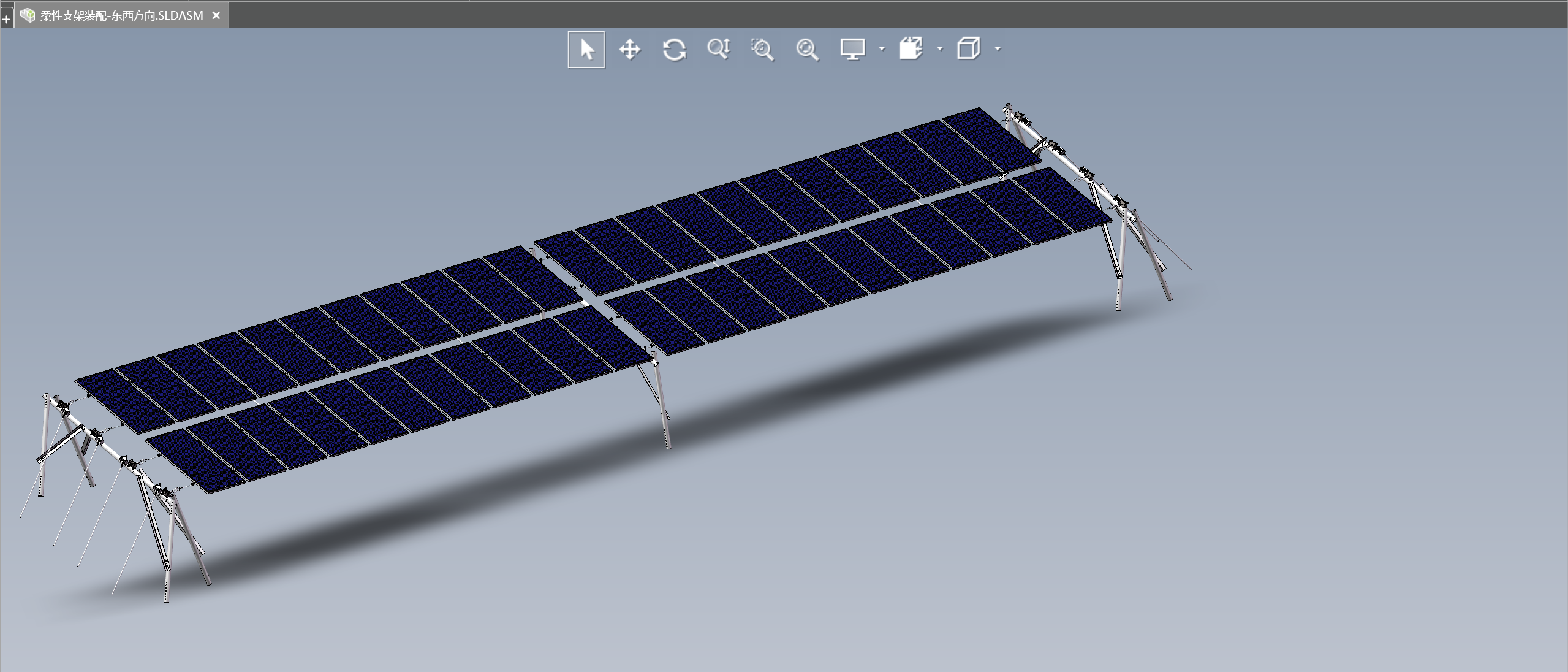The image size is (1568, 672).
Task: Click the wireframe cube display style icon
Action: click(969, 48)
